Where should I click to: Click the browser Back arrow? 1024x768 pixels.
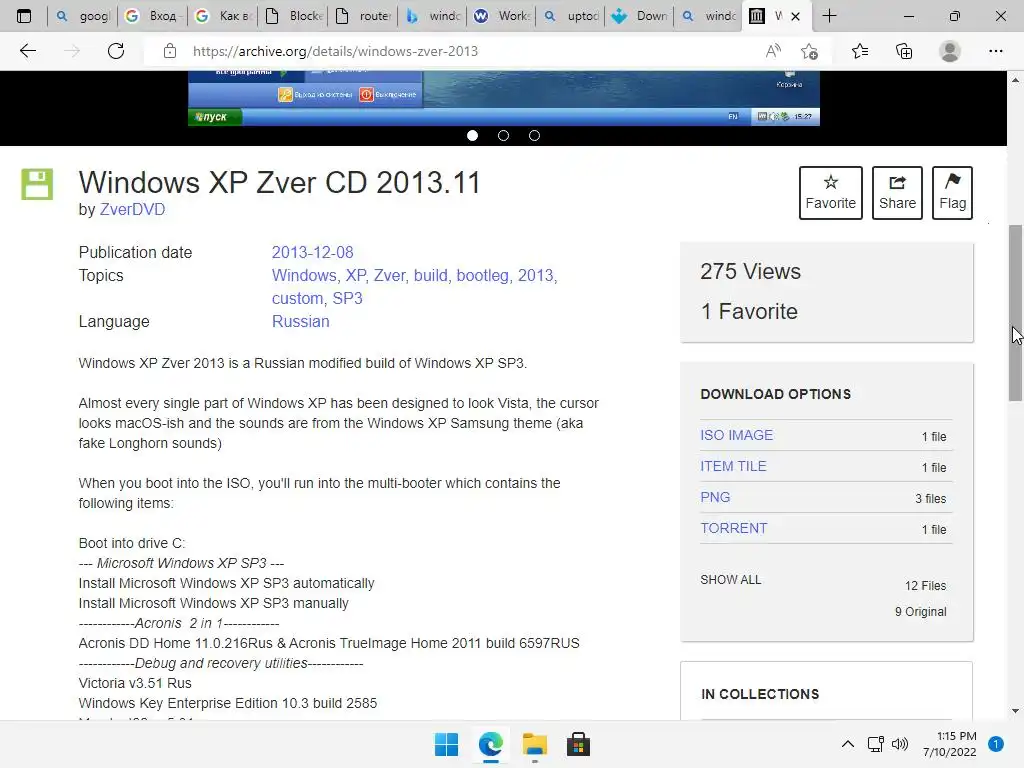coord(27,51)
